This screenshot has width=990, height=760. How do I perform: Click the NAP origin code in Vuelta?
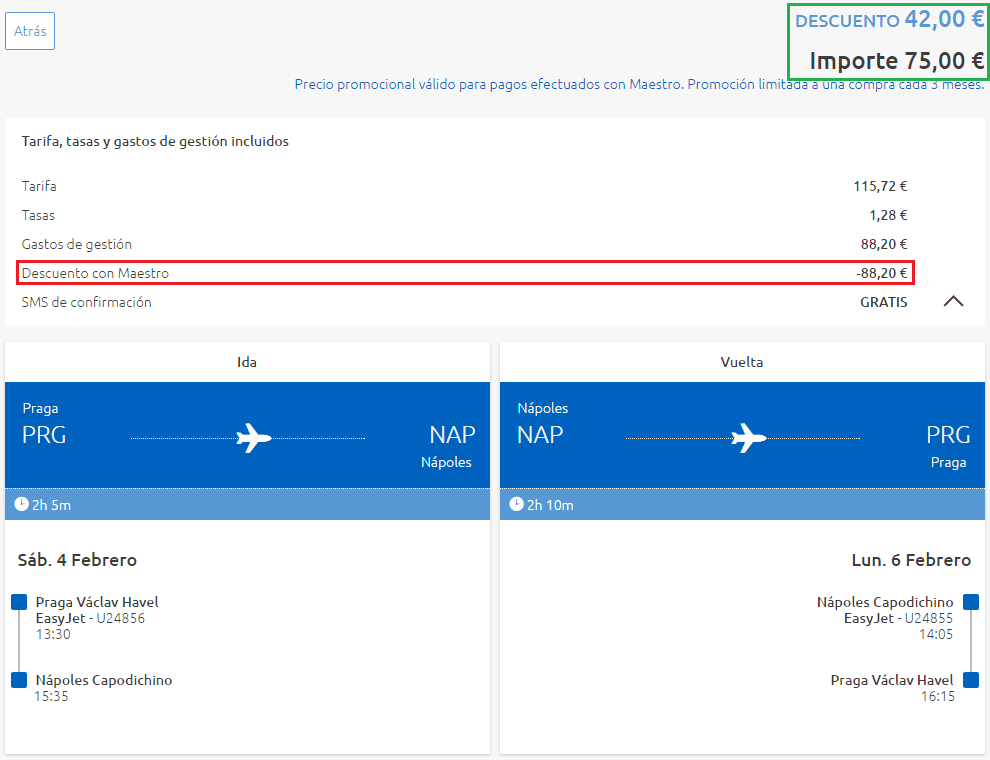click(540, 435)
